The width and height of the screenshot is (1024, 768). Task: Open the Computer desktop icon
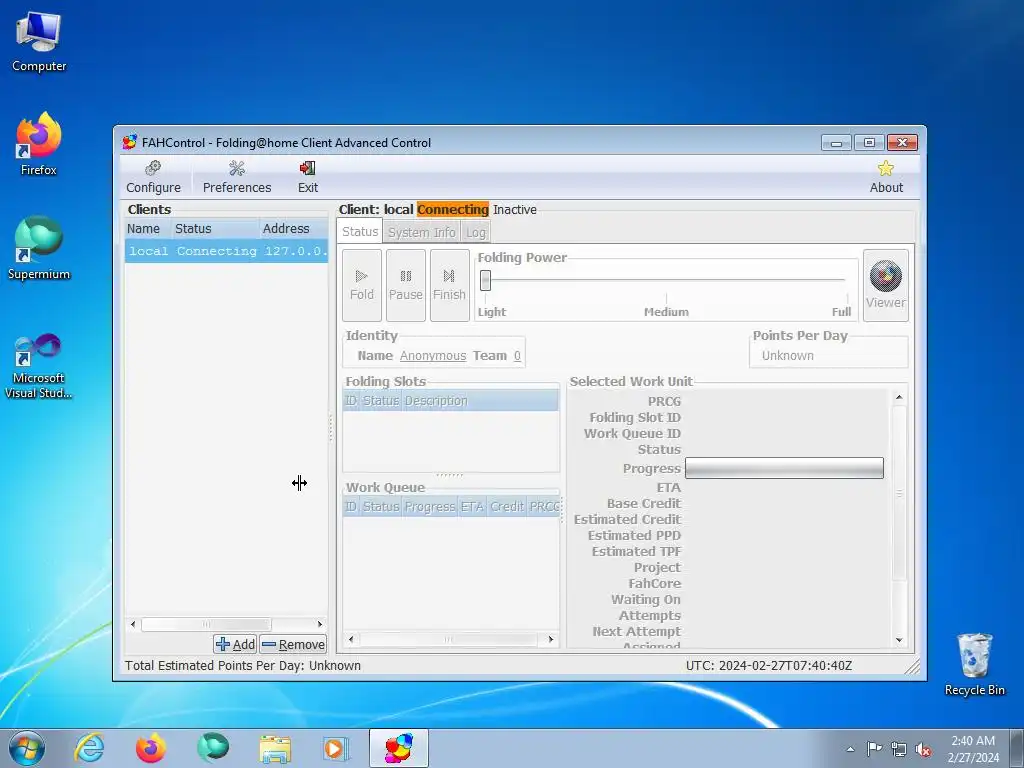(x=39, y=41)
